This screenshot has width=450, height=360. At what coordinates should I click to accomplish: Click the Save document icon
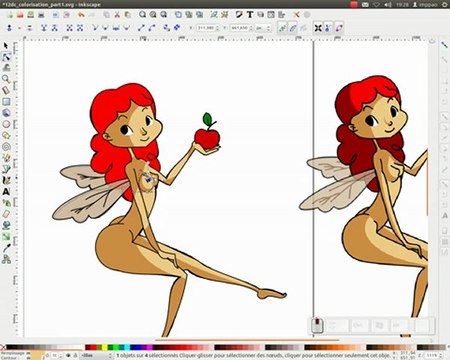tap(31, 15)
